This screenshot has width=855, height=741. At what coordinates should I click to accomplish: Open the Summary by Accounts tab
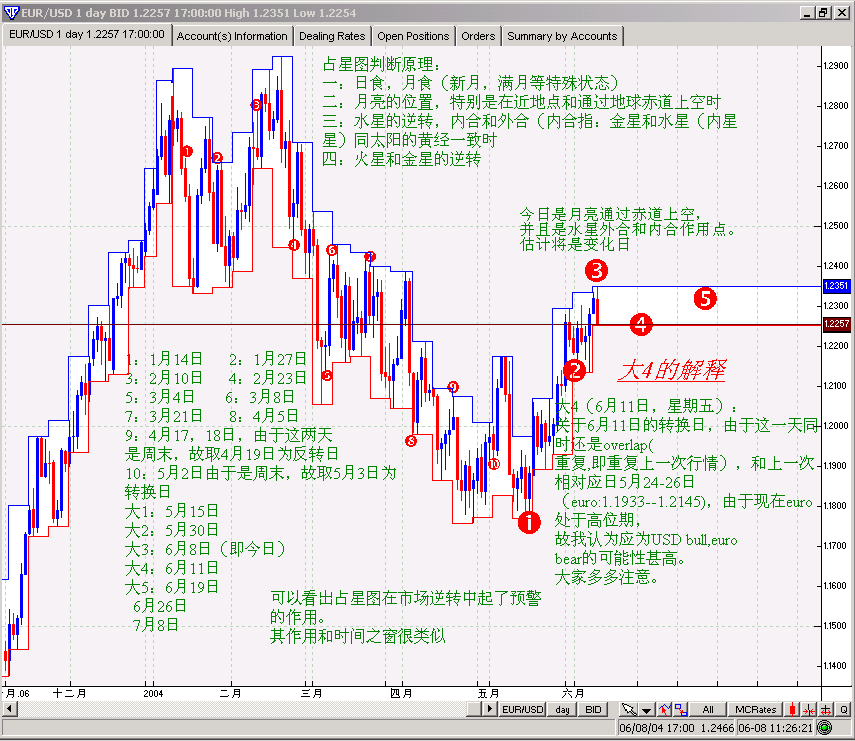[x=562, y=36]
